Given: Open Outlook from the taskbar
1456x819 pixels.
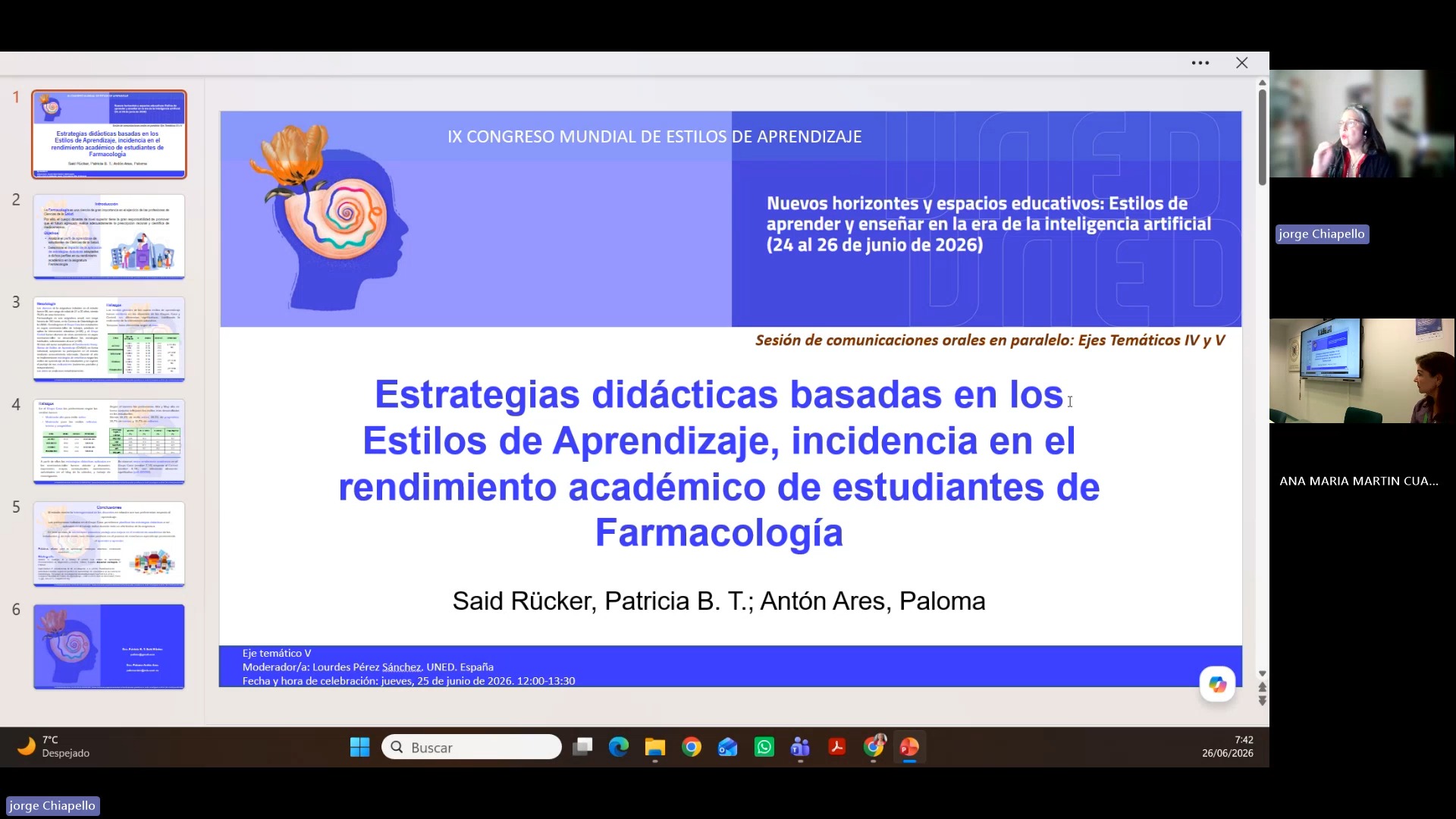Looking at the screenshot, I should (728, 748).
